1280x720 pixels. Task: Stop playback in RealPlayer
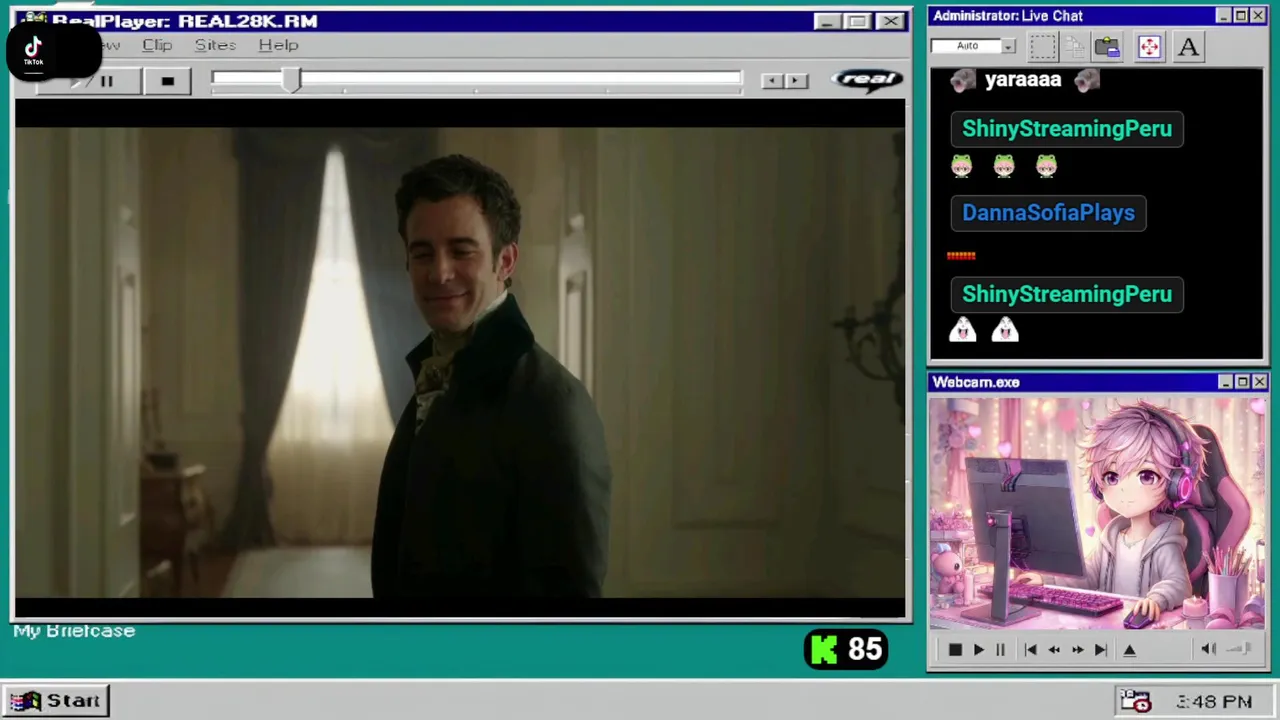[x=167, y=81]
